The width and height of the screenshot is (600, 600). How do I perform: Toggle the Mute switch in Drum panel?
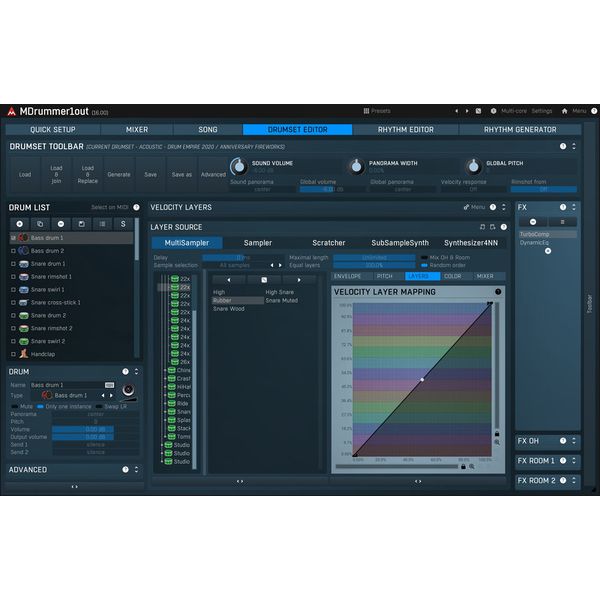pyautogui.click(x=15, y=406)
